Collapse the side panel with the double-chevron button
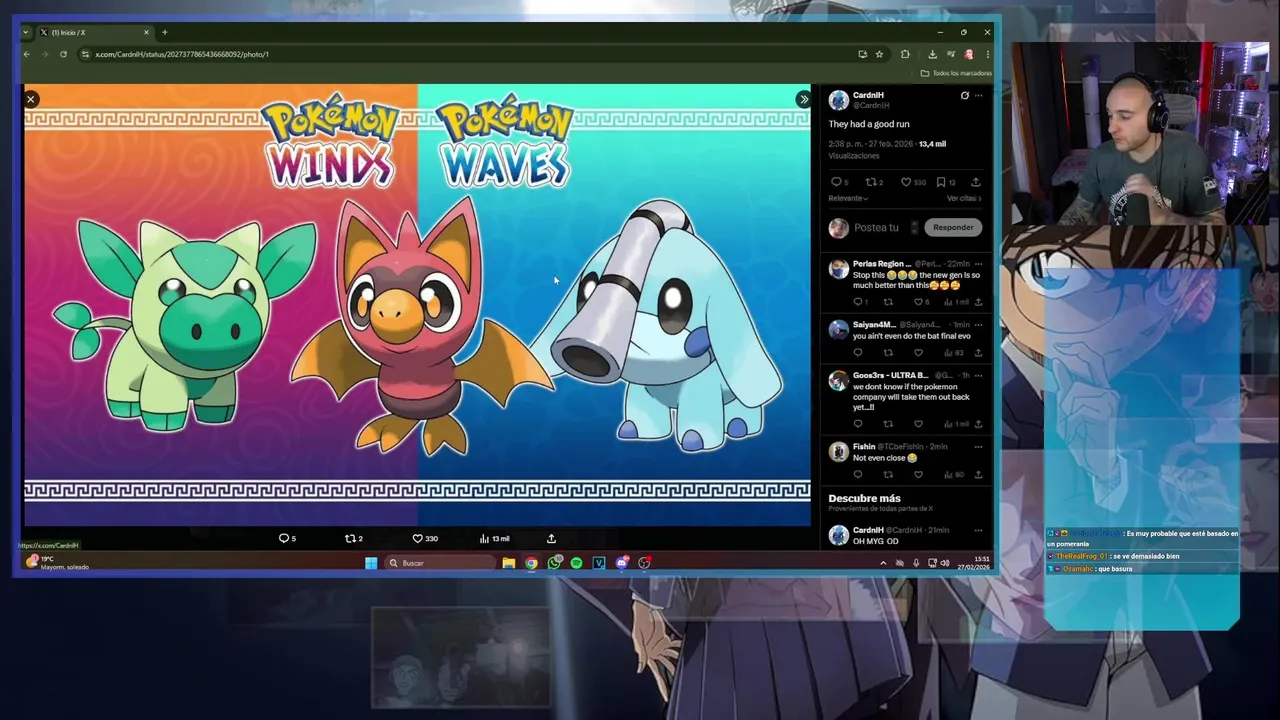The height and width of the screenshot is (720, 1280). click(803, 99)
